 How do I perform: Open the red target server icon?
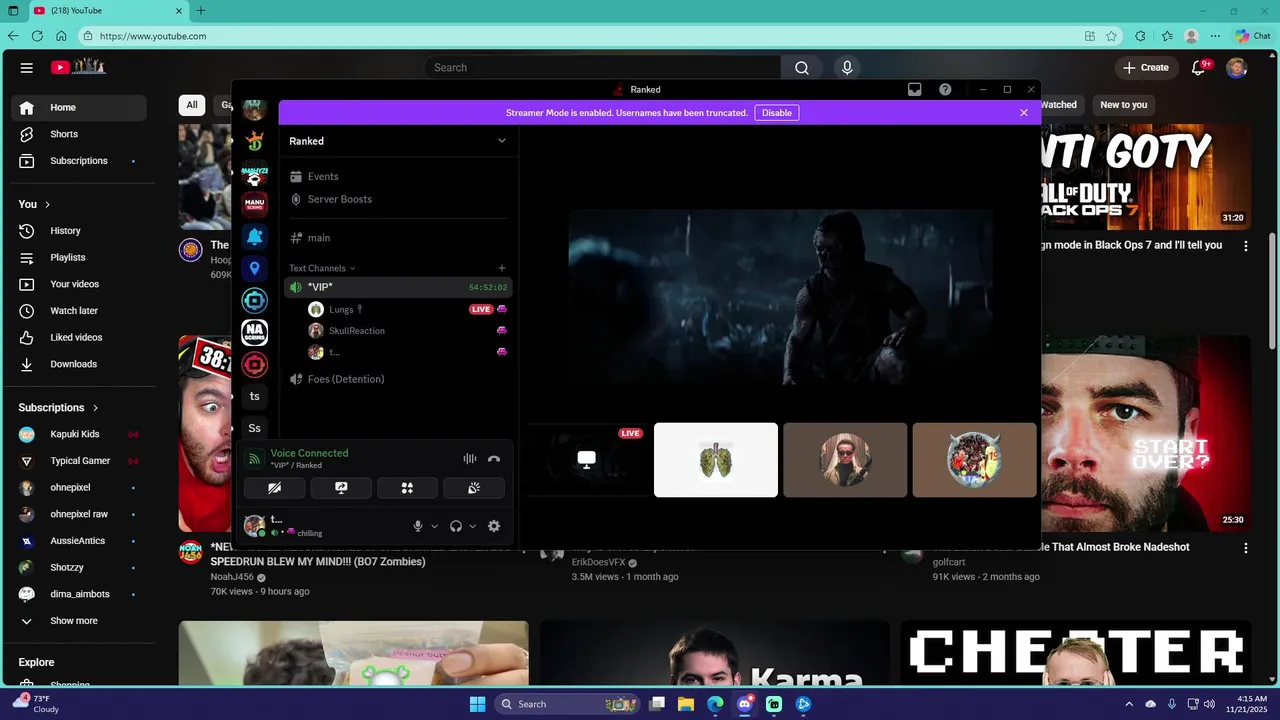[x=255, y=364]
